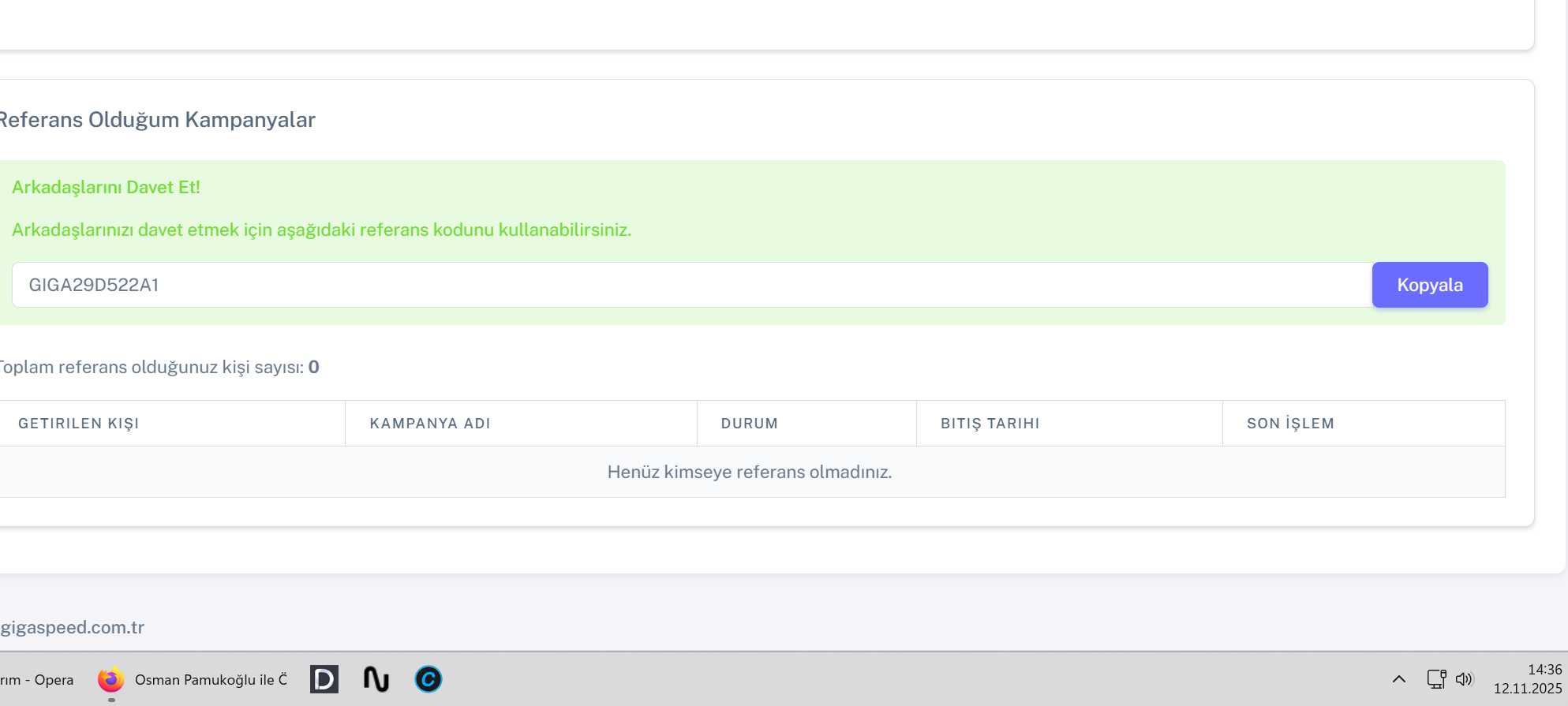Open the D-logo app in the taskbar
The height and width of the screenshot is (706, 1568).
pyautogui.click(x=324, y=679)
